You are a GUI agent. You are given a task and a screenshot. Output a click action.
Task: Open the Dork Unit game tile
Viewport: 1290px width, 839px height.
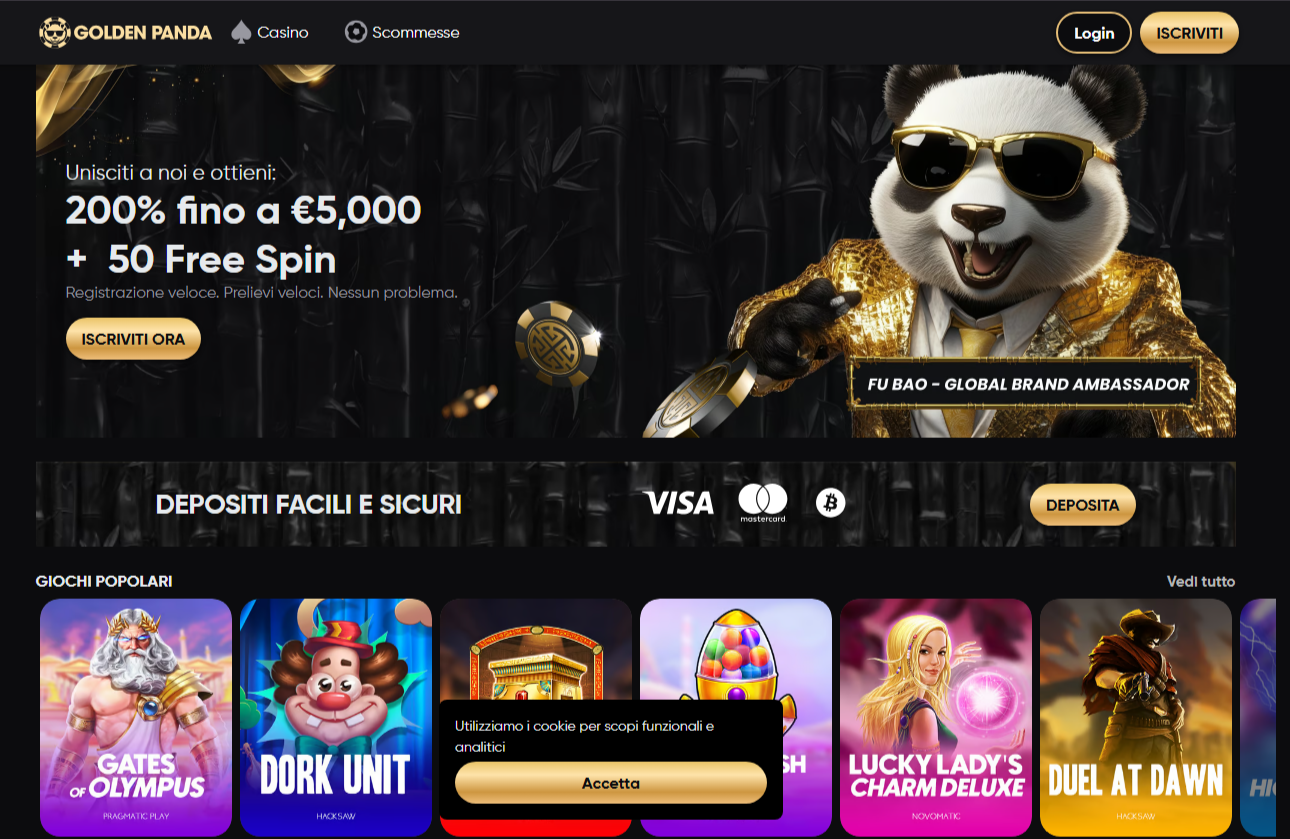tap(336, 717)
